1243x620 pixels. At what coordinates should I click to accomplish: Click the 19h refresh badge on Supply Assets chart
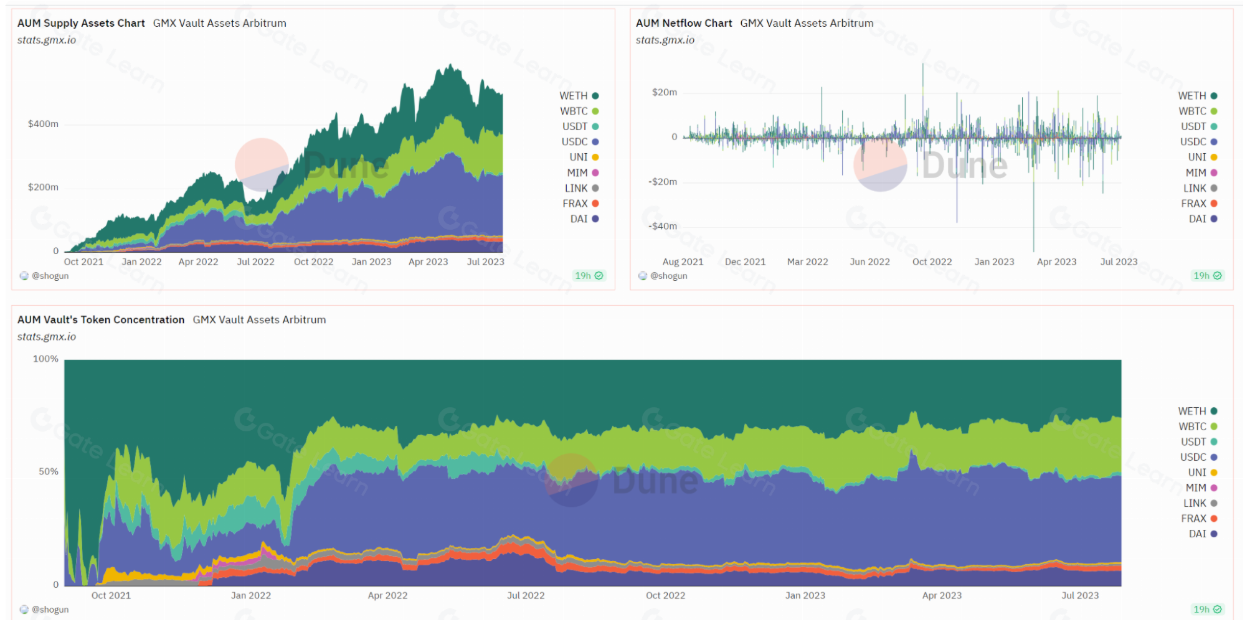(x=589, y=275)
